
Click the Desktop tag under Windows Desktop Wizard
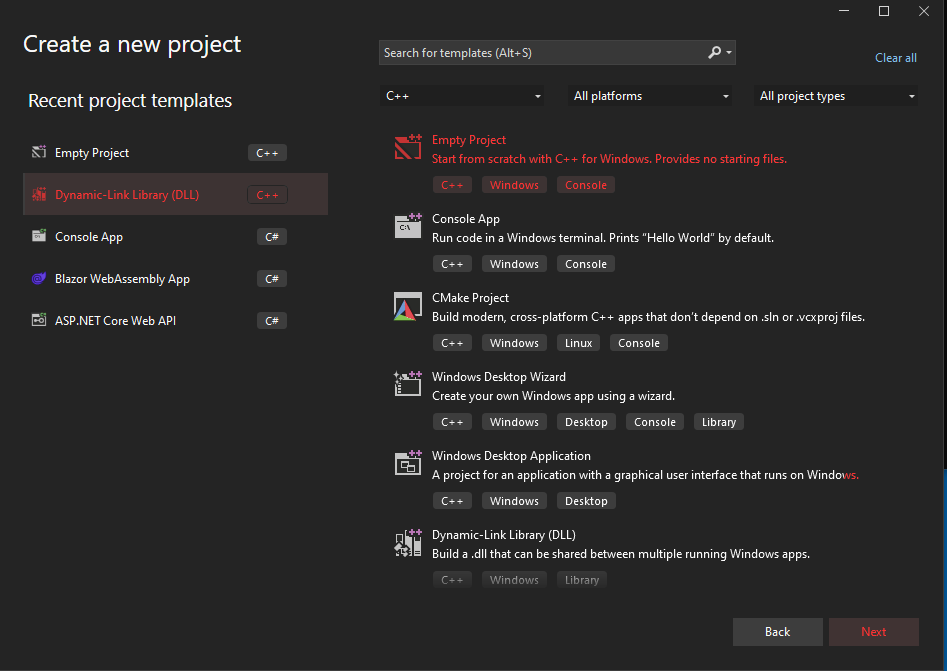586,422
